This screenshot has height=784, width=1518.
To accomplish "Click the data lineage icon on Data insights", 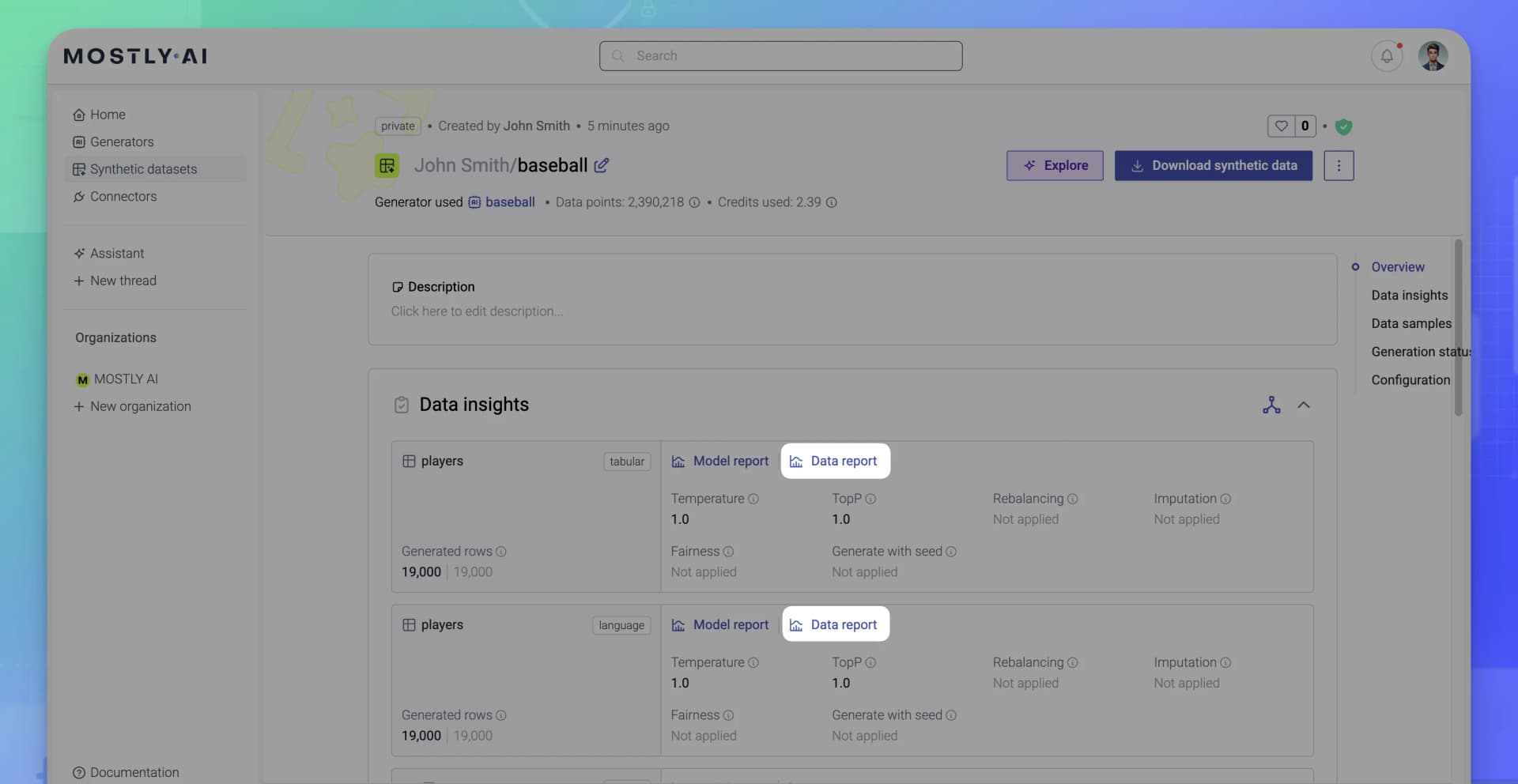I will click(x=1271, y=405).
